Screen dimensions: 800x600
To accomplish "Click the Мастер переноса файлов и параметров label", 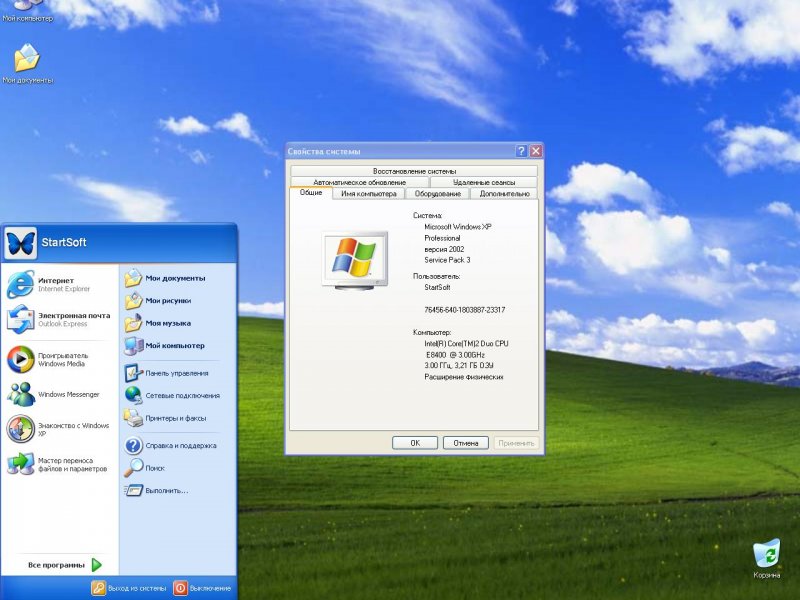I will coord(72,464).
